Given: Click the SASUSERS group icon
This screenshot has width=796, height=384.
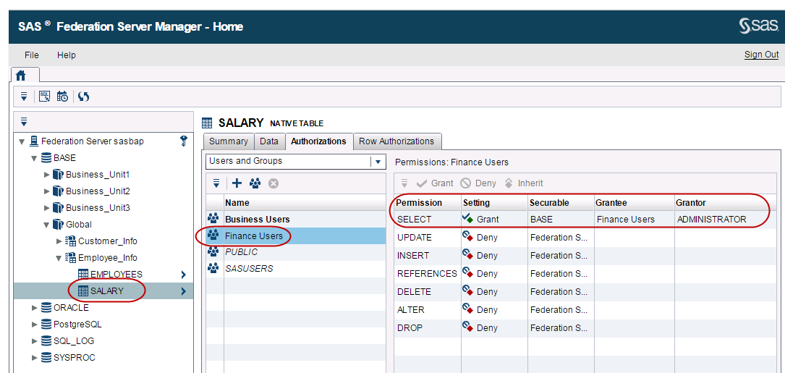Looking at the screenshot, I should pos(214,269).
